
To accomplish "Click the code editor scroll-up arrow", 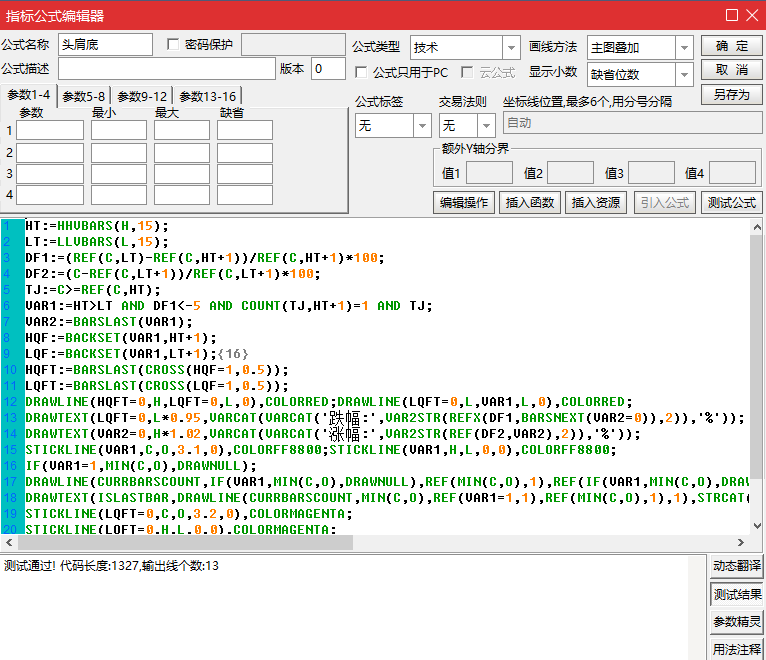I will pyautogui.click(x=758, y=225).
